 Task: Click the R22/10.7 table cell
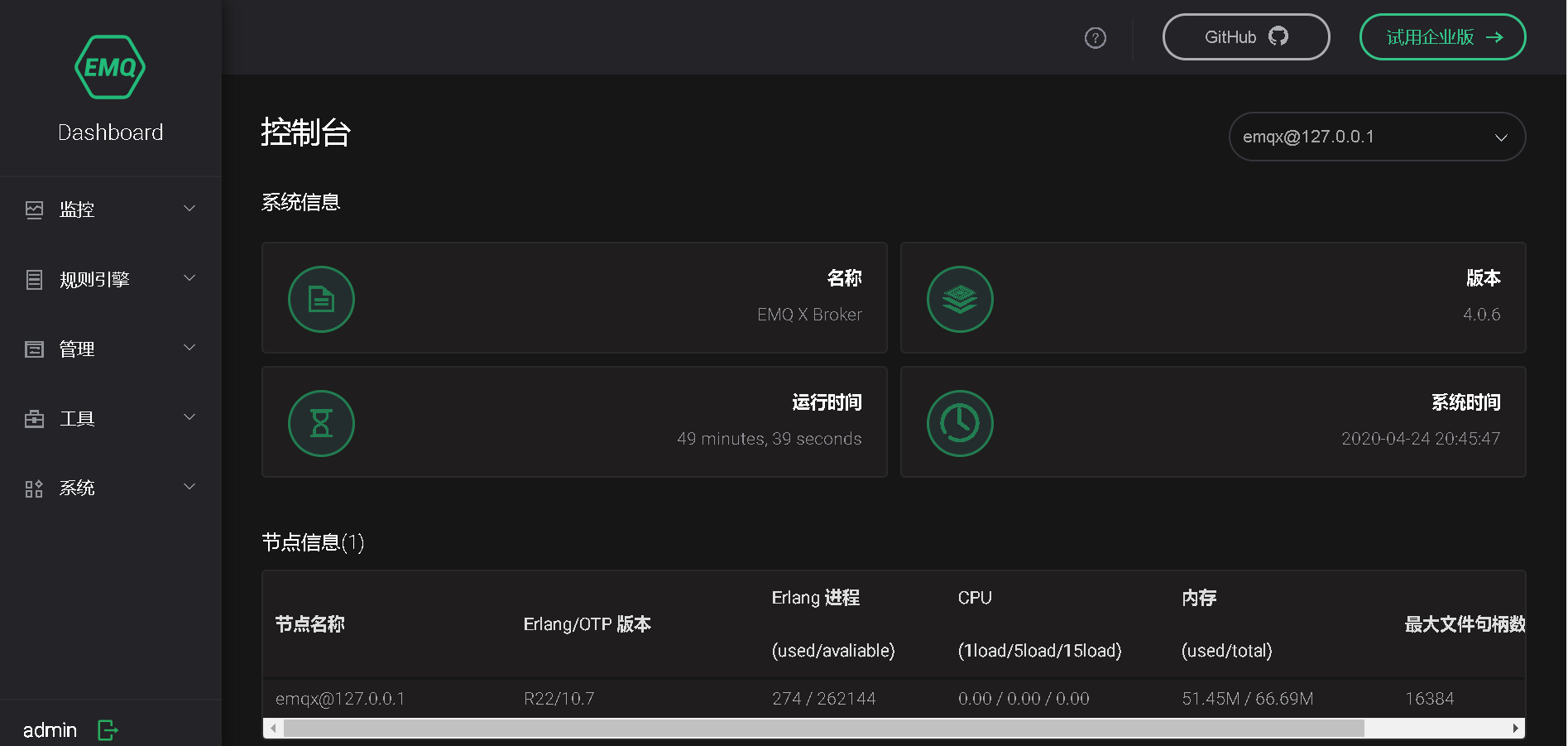click(559, 699)
